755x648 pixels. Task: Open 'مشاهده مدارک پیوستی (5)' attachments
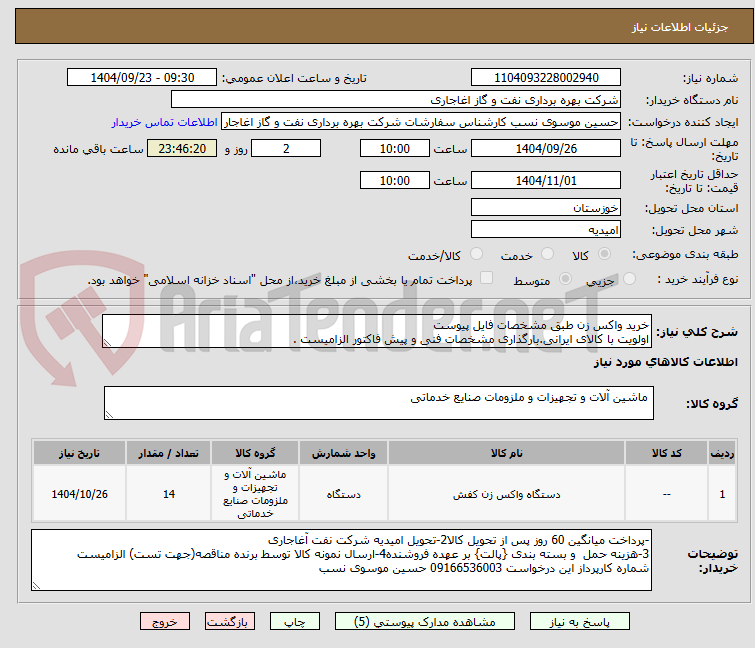[x=425, y=622]
